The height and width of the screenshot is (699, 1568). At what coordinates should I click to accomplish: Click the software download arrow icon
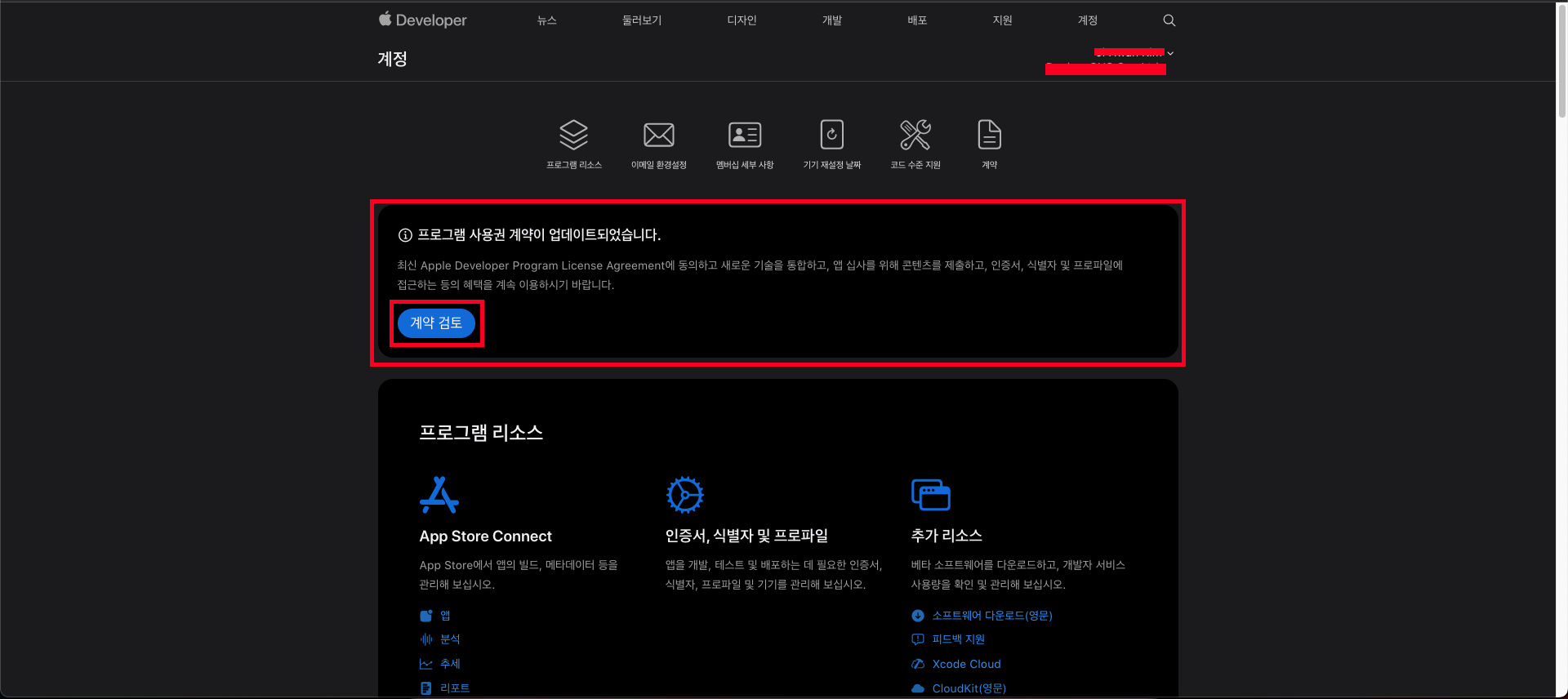click(917, 616)
